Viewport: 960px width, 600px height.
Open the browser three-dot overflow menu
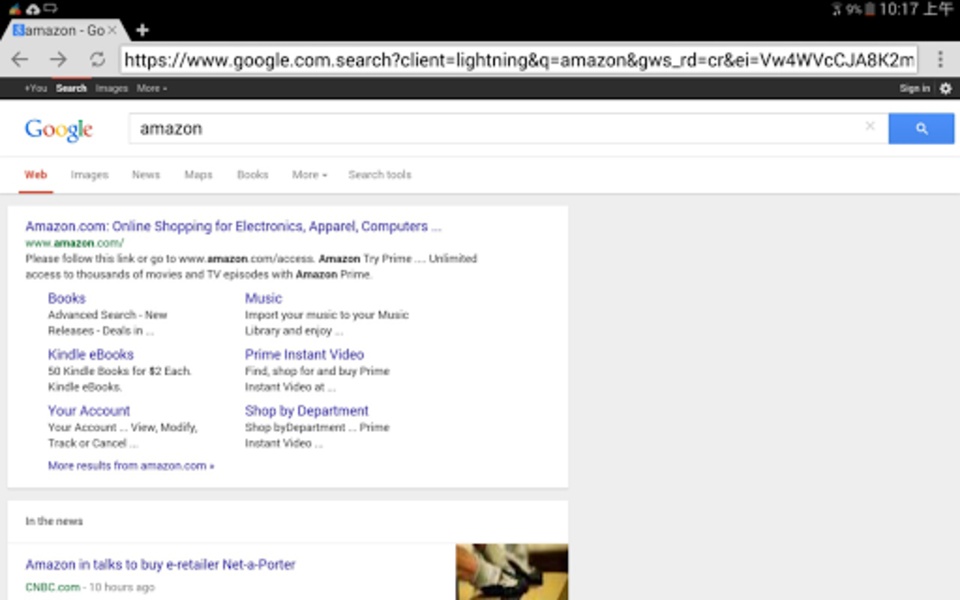point(940,59)
